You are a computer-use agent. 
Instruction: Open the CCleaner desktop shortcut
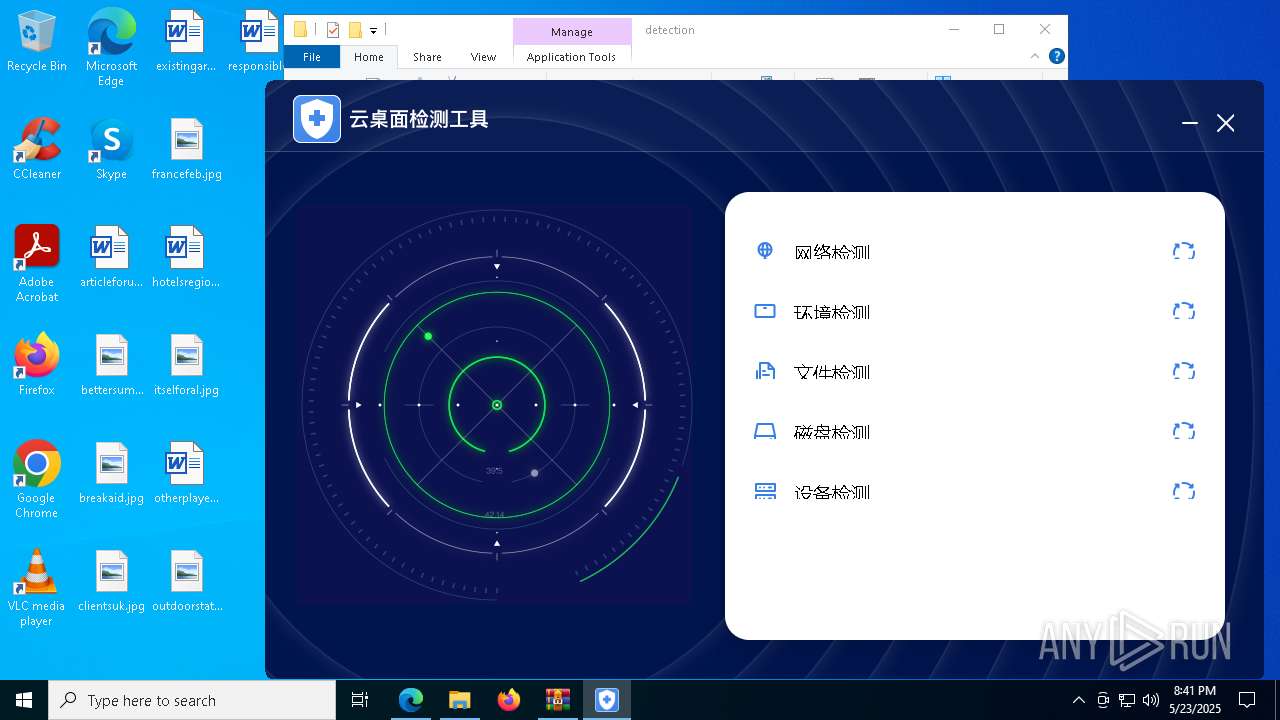point(37,148)
